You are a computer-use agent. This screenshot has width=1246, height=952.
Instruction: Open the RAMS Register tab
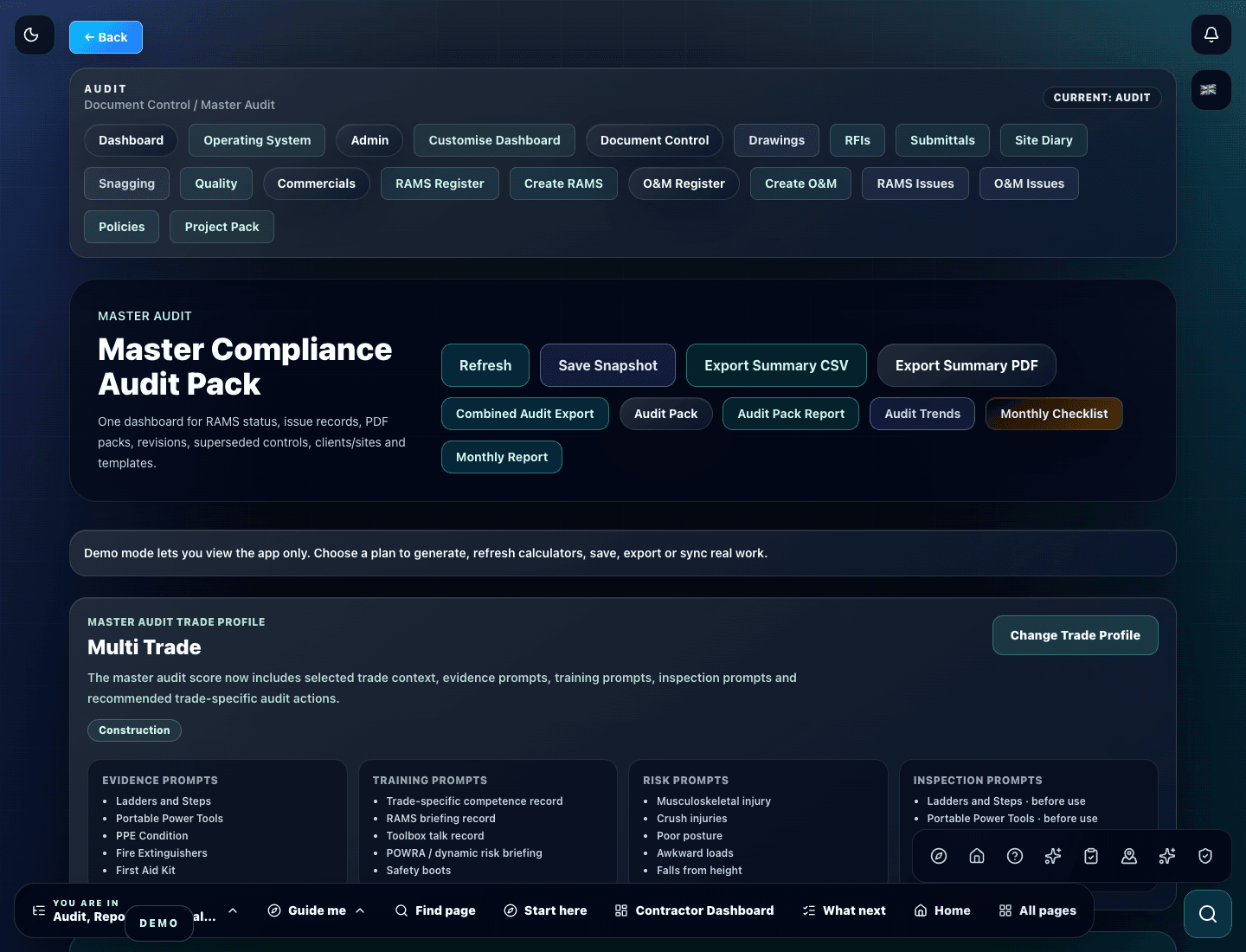point(440,183)
